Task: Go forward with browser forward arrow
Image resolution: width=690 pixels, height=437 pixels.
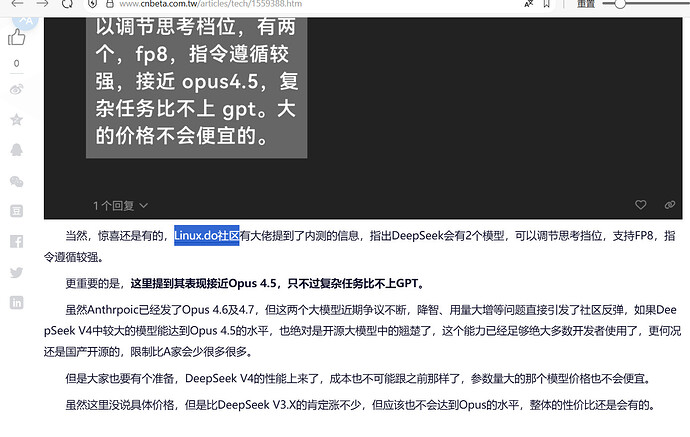Action: point(42,4)
